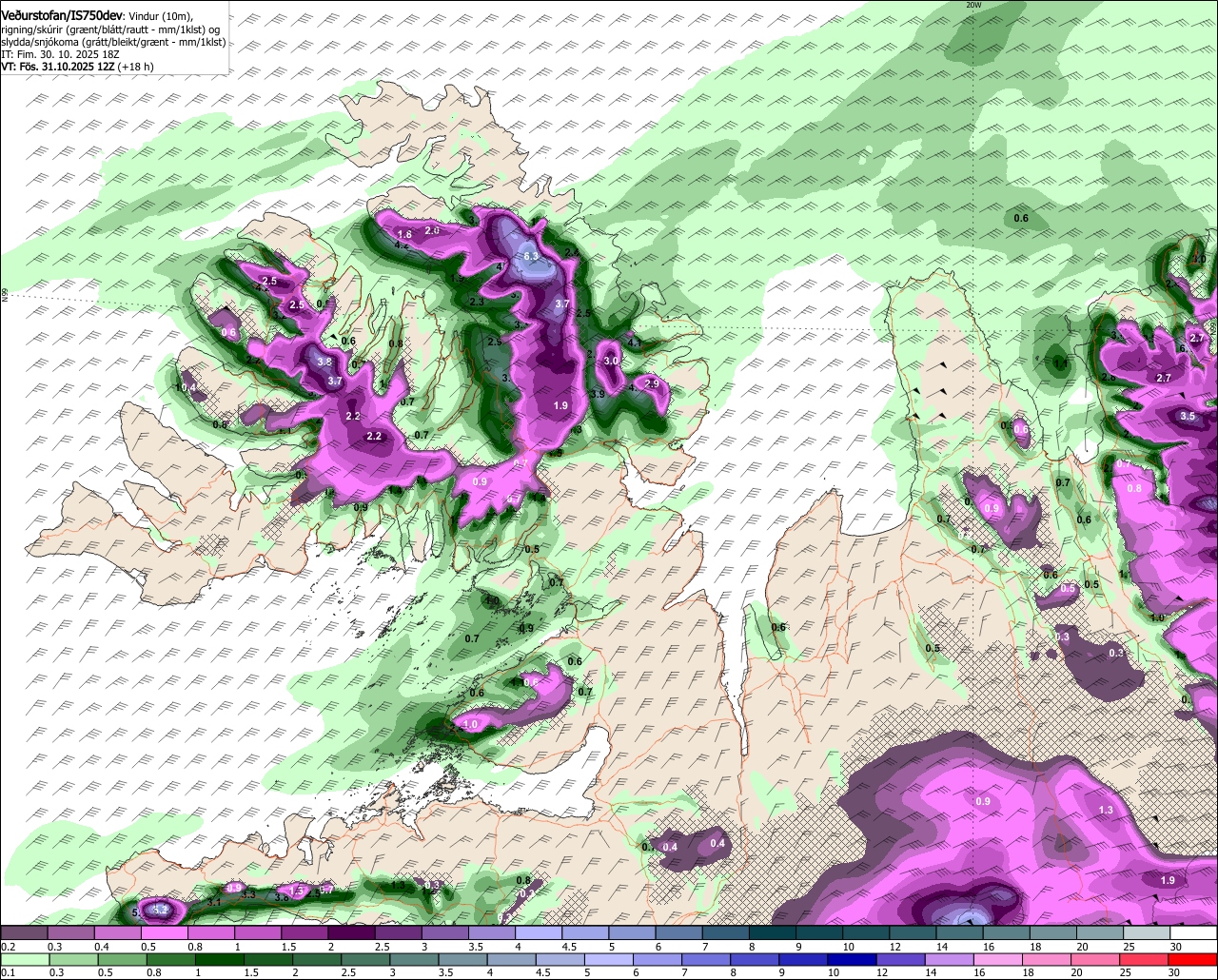
Task: Click the '0.1' label on the rain scale
Action: 8,972
